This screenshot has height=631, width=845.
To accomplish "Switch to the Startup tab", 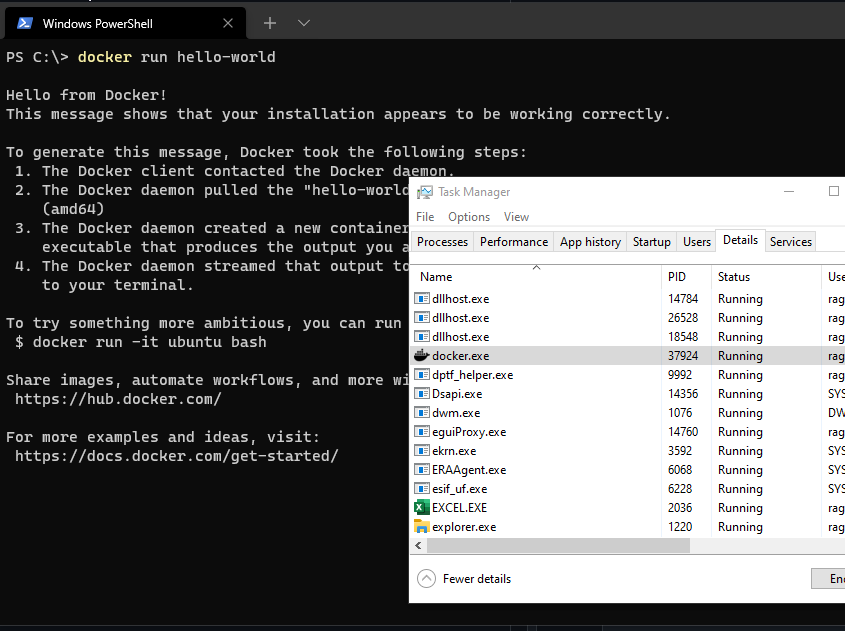I will click(652, 242).
